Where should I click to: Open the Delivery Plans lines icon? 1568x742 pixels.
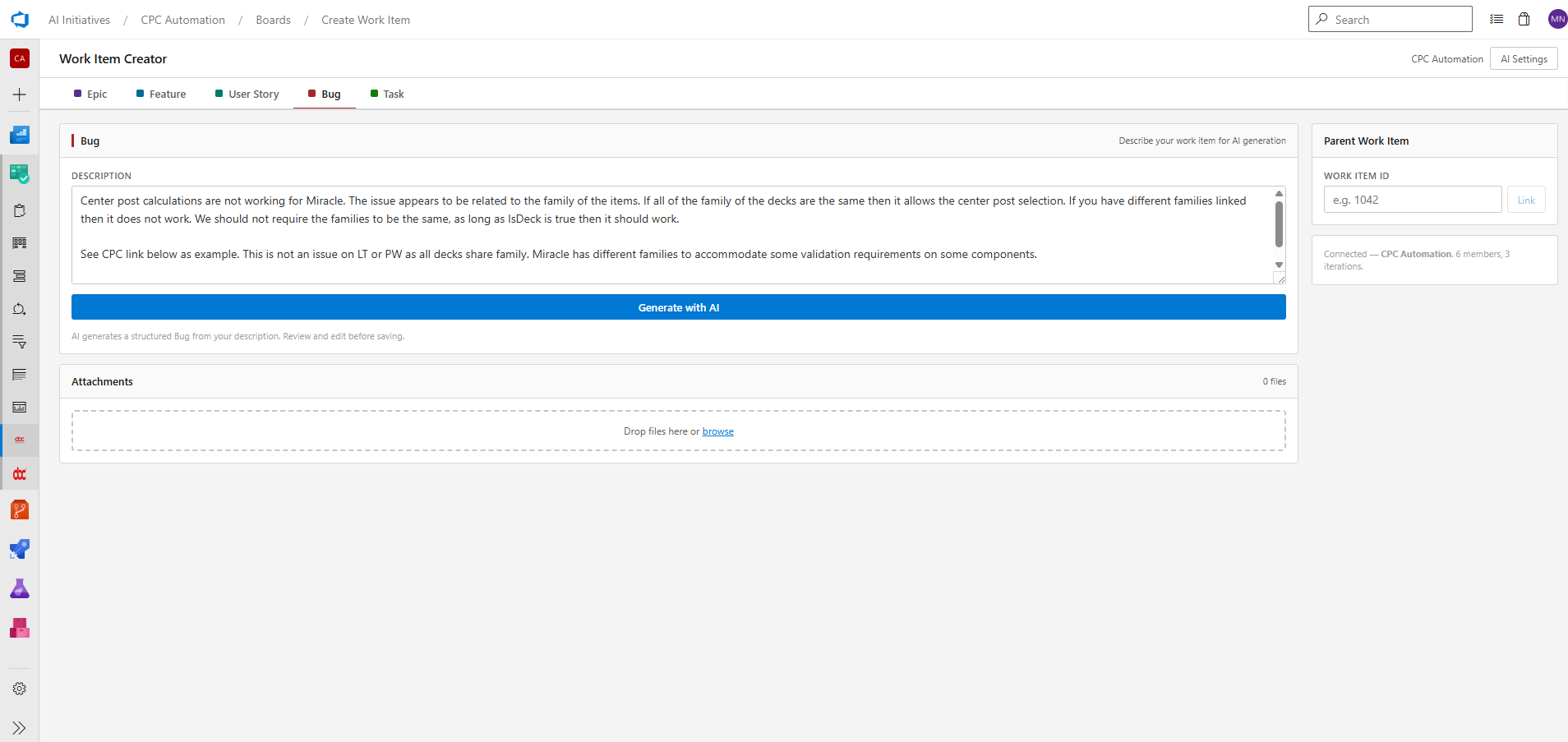20,375
